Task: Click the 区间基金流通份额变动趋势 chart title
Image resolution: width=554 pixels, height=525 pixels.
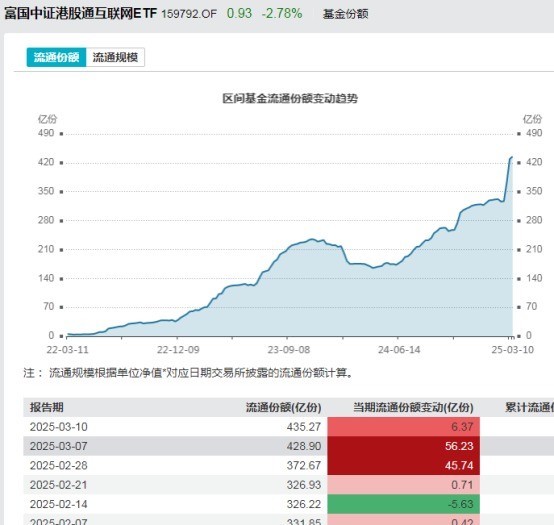Action: coord(290,98)
